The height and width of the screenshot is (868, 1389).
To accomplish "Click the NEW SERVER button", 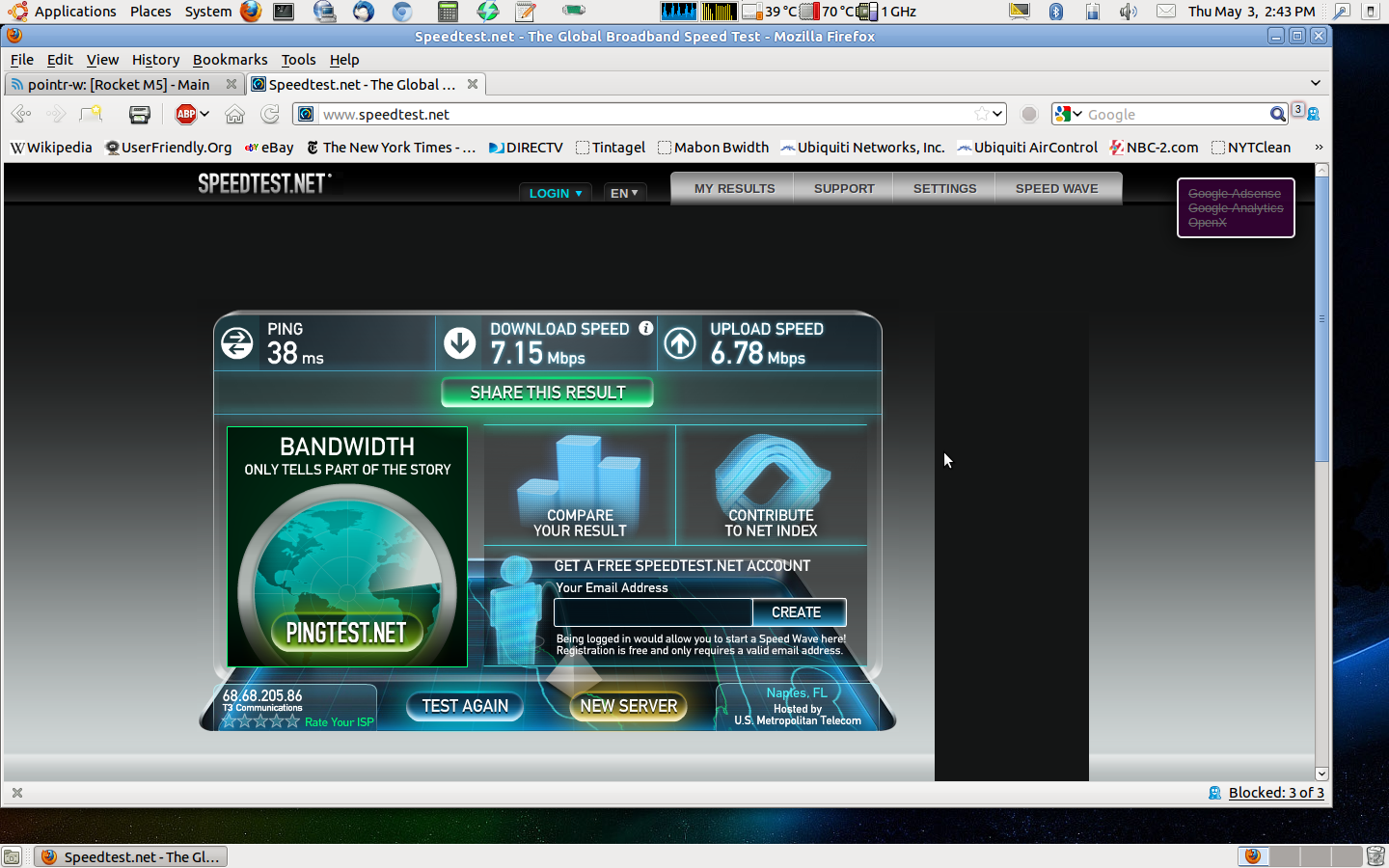I will 628,706.
